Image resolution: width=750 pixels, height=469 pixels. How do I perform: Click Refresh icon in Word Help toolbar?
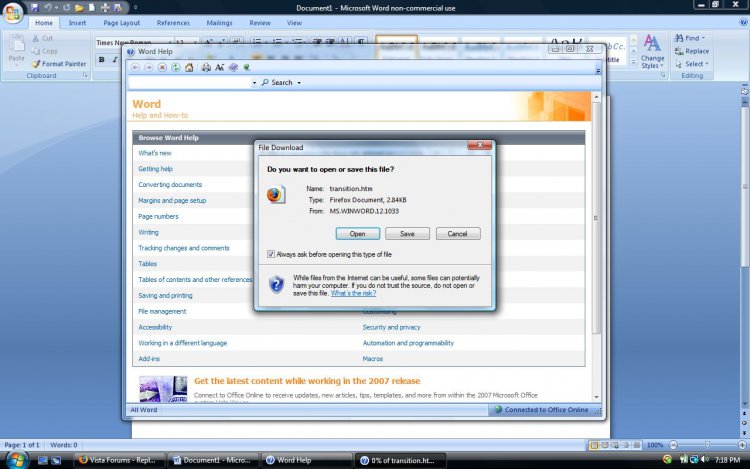[x=176, y=67]
